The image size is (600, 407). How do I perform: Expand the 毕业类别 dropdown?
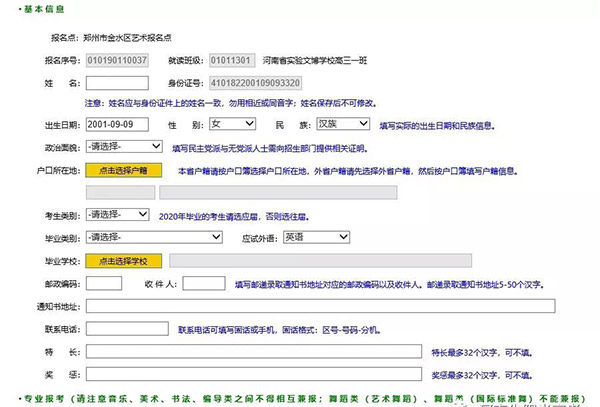tap(154, 238)
